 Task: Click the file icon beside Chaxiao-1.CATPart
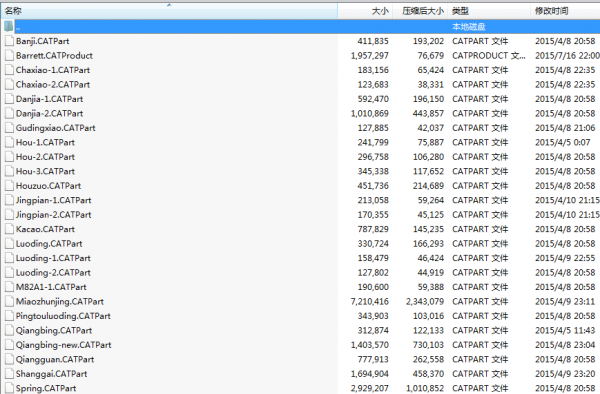[9, 70]
